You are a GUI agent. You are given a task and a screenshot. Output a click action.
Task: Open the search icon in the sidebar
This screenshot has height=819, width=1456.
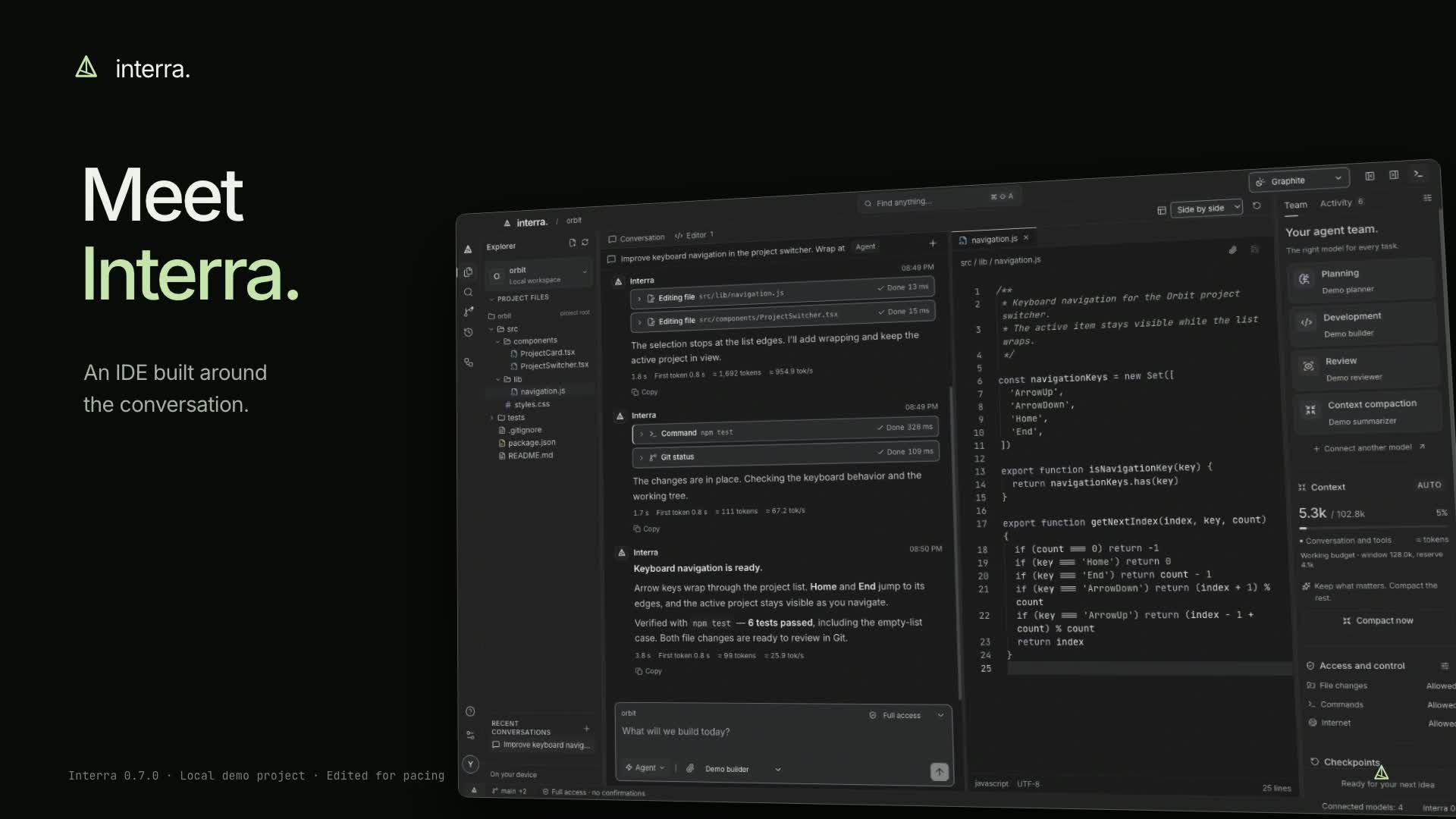[x=468, y=292]
